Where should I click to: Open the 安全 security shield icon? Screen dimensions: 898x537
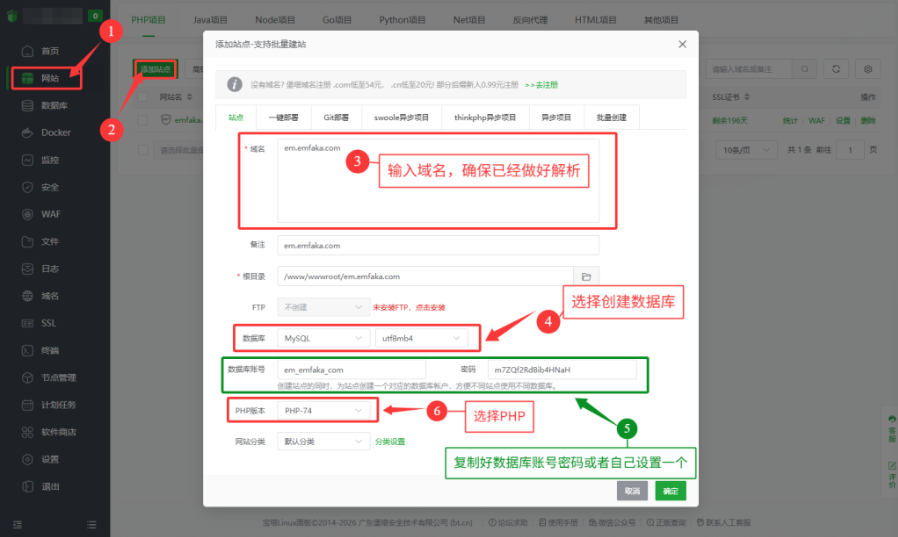pos(27,187)
